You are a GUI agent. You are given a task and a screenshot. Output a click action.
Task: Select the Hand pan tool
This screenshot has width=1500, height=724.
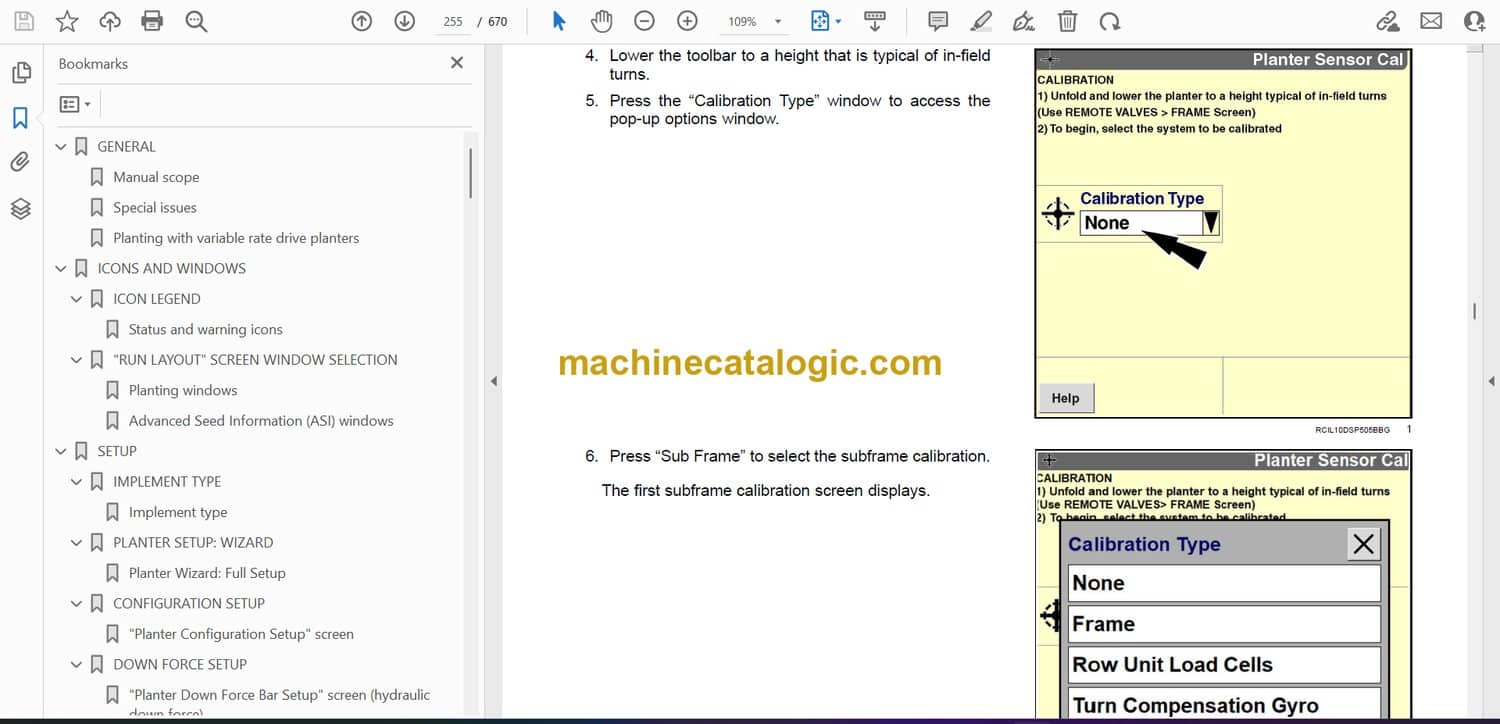601,21
